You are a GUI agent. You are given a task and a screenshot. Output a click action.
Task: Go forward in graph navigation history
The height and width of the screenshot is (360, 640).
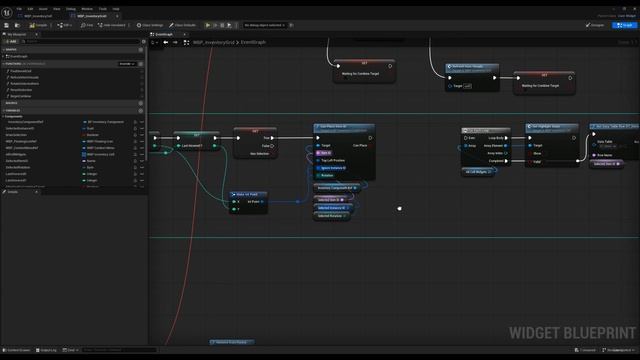pos(175,42)
